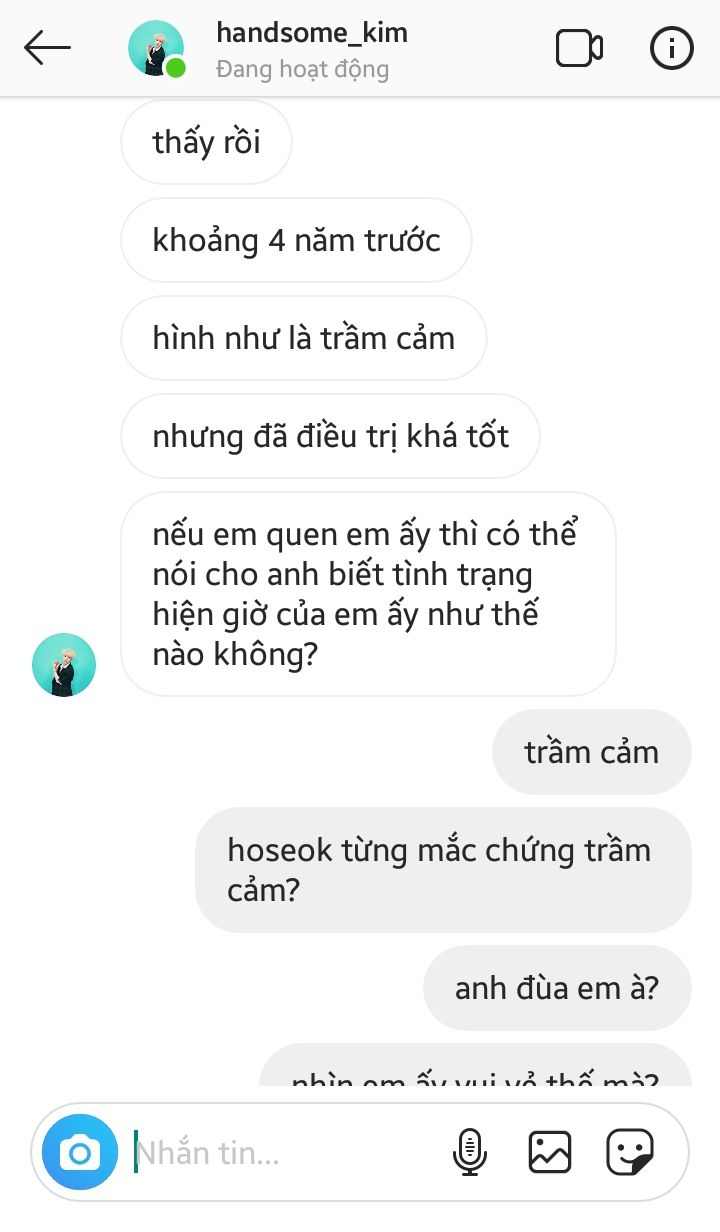Start a video call with handsome_kim
Viewport: 720px width, 1232px height.
coord(579,48)
